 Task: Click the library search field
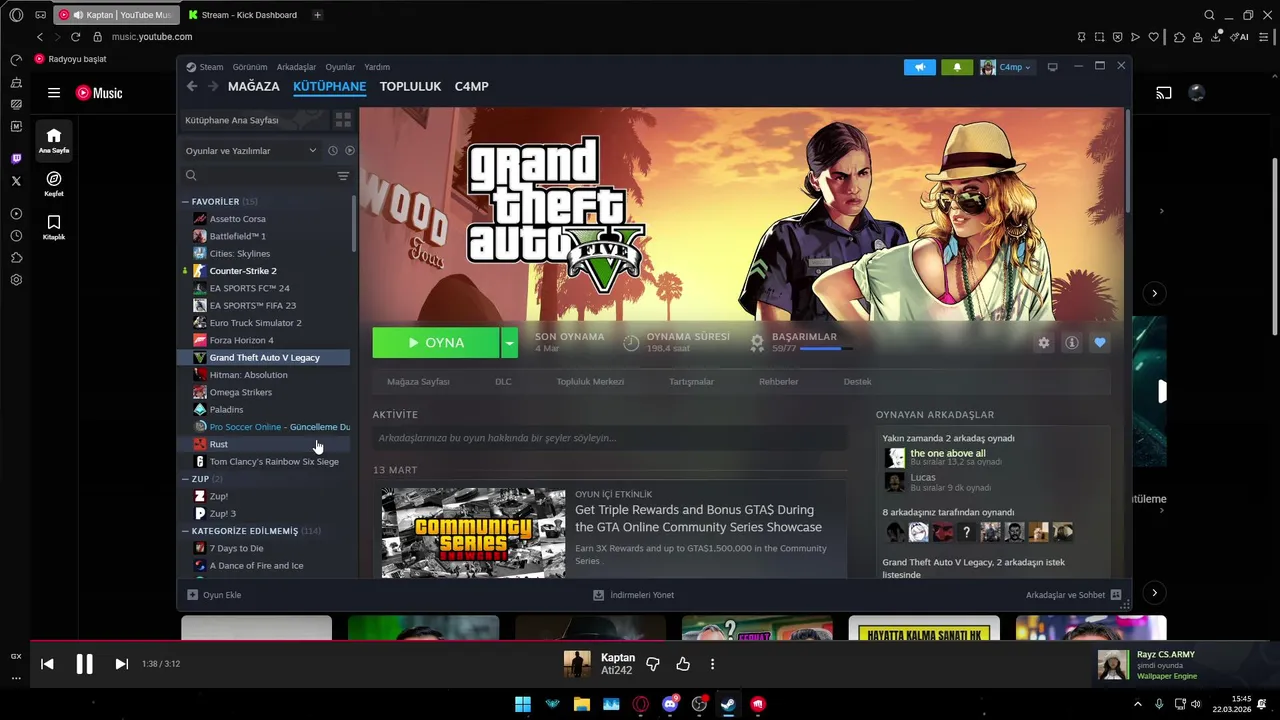click(x=256, y=175)
